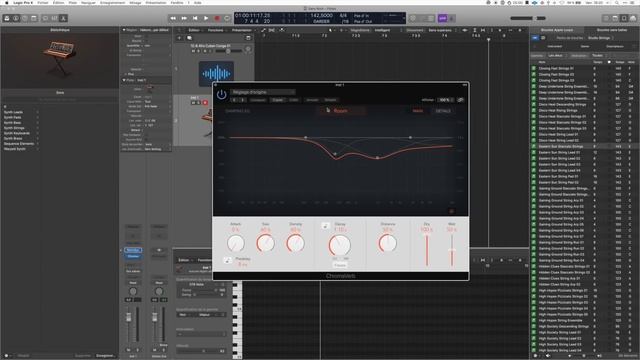The image size is (640, 360).
Task: Open the Mixer from control bar
Action: click(x=54, y=18)
